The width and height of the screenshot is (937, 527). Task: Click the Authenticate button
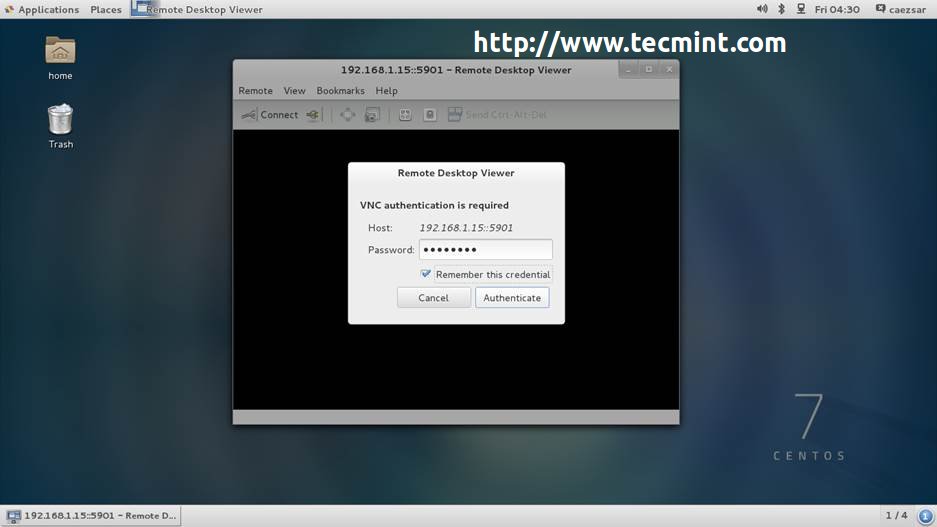[x=512, y=298]
